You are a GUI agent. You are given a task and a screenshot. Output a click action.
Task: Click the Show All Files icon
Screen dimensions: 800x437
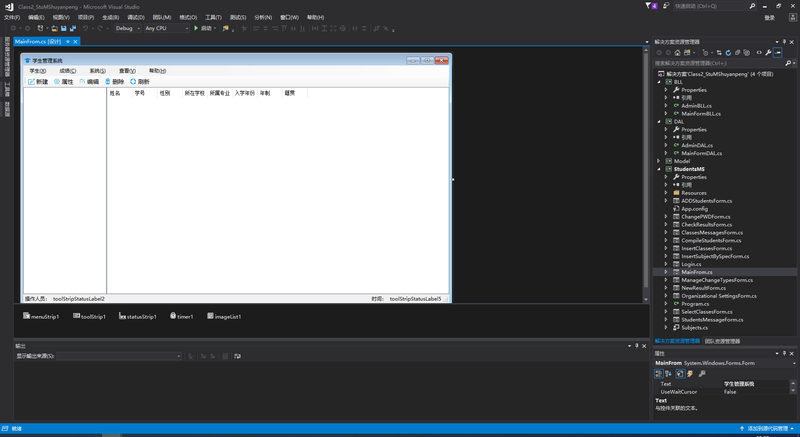pyautogui.click(x=746, y=53)
